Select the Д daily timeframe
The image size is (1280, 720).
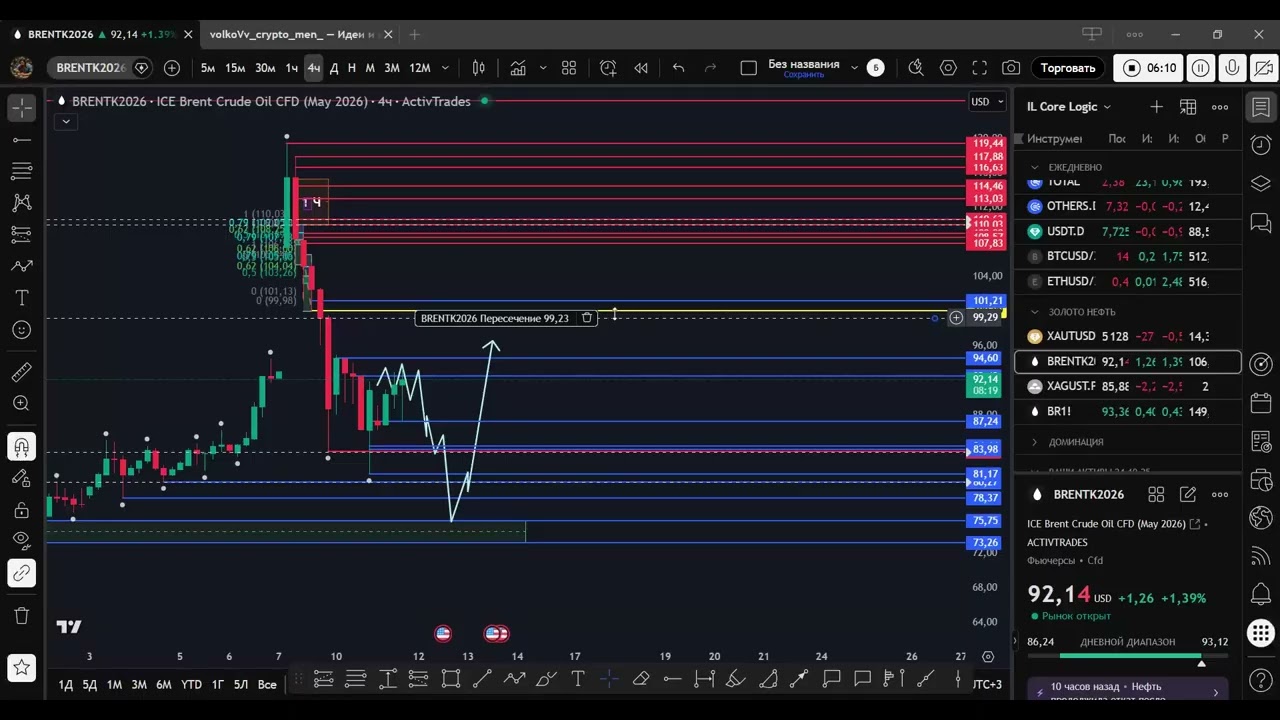334,68
